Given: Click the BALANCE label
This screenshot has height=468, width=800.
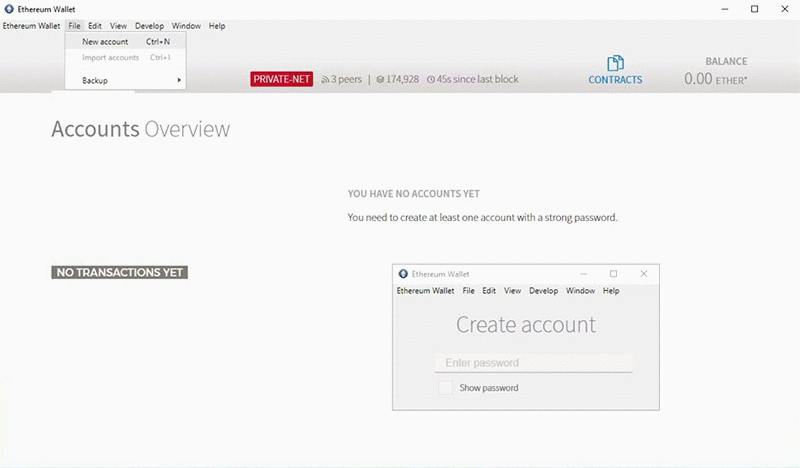Looking at the screenshot, I should (726, 61).
